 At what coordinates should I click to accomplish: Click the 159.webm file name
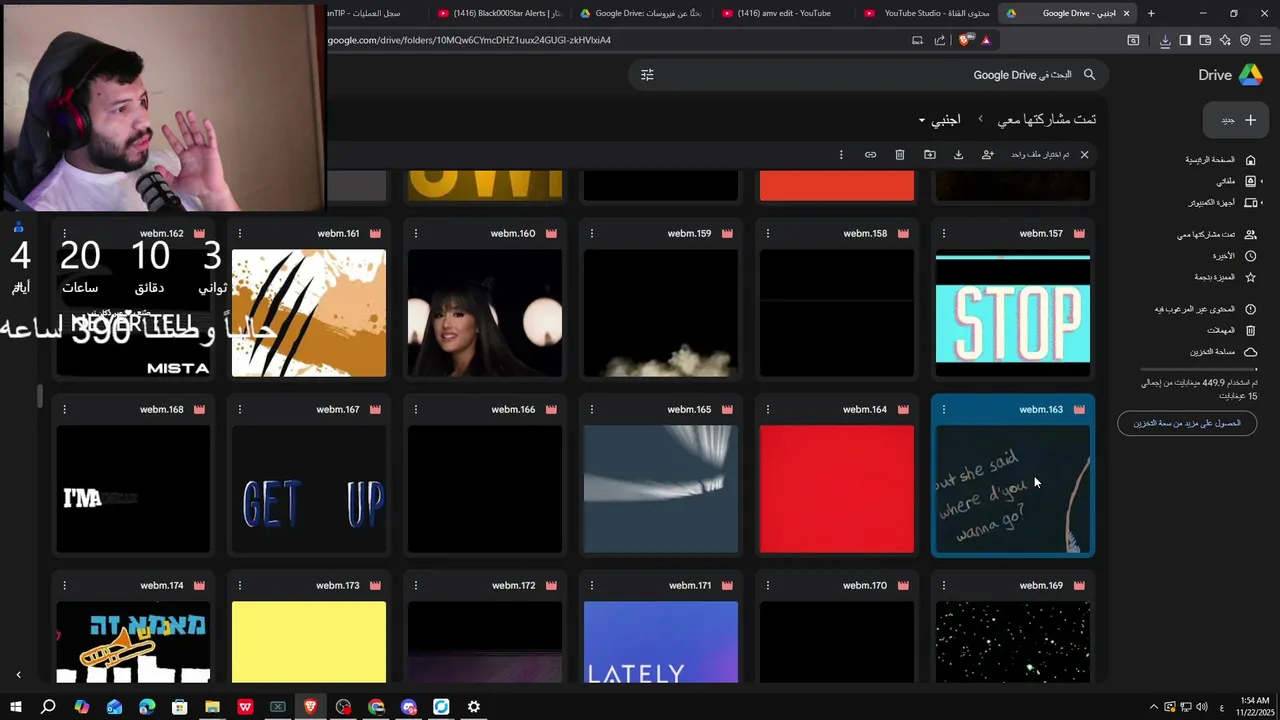(689, 234)
